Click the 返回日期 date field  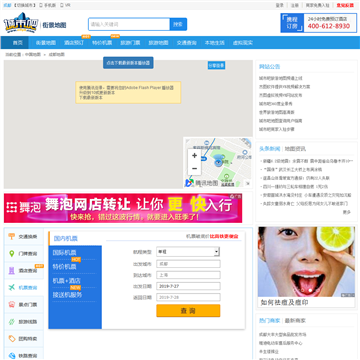188,297
